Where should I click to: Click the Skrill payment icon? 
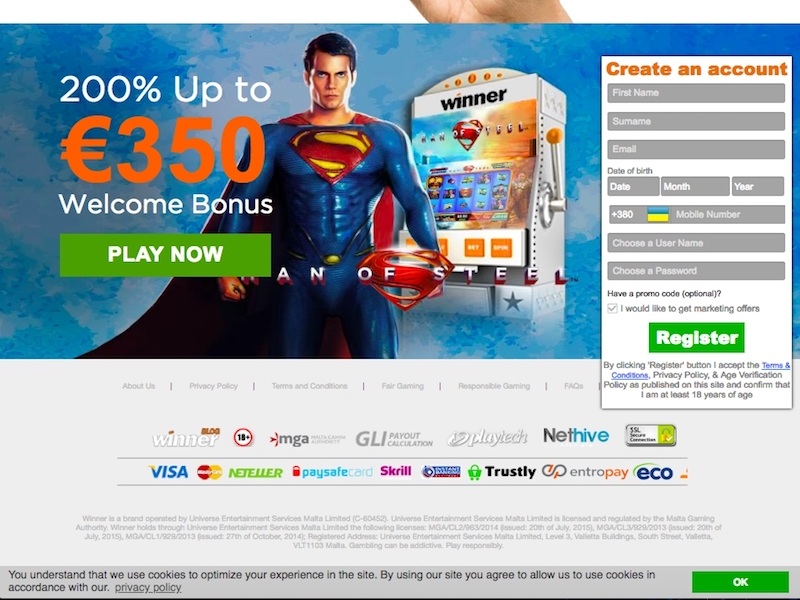click(395, 471)
